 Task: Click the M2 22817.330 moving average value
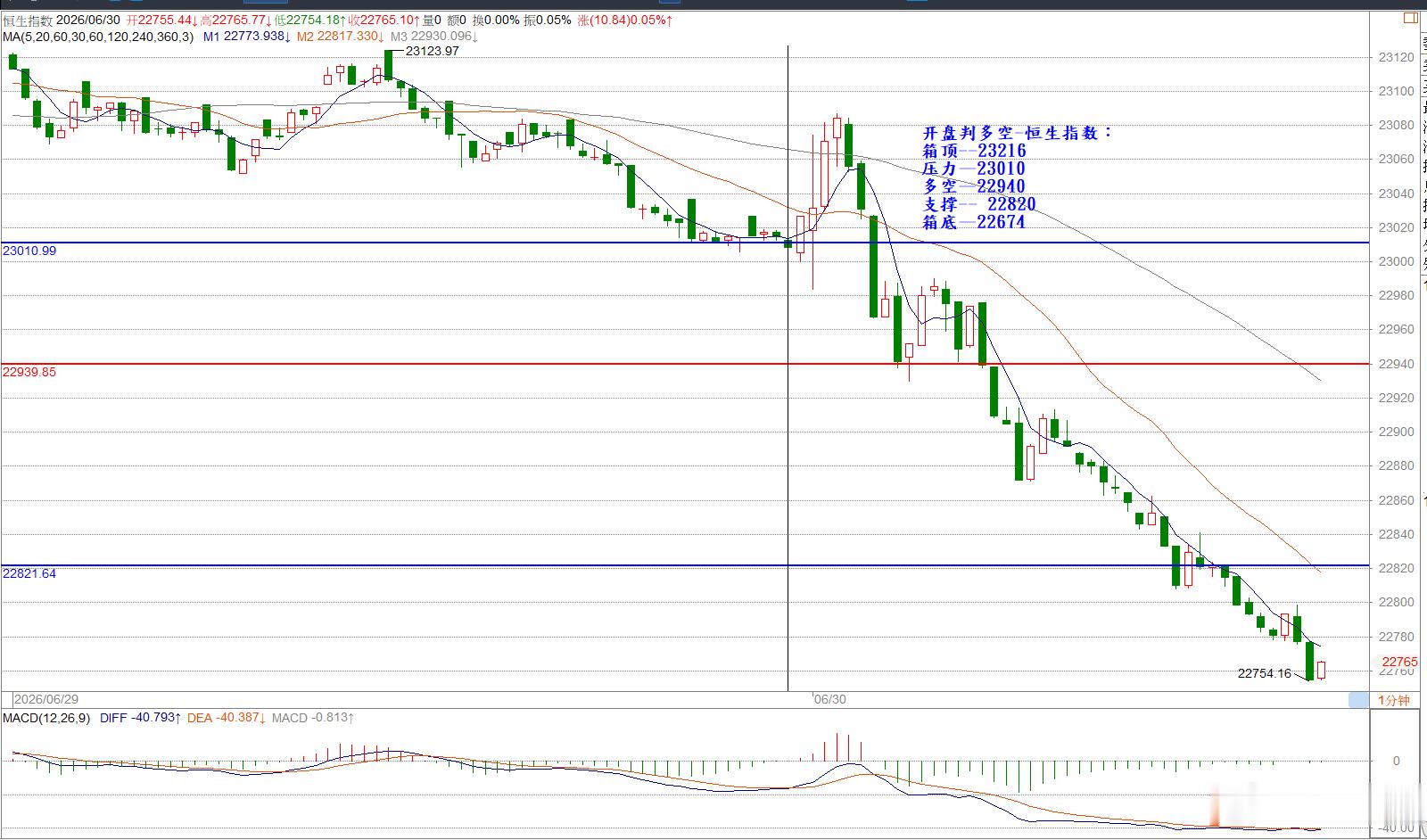[341, 37]
